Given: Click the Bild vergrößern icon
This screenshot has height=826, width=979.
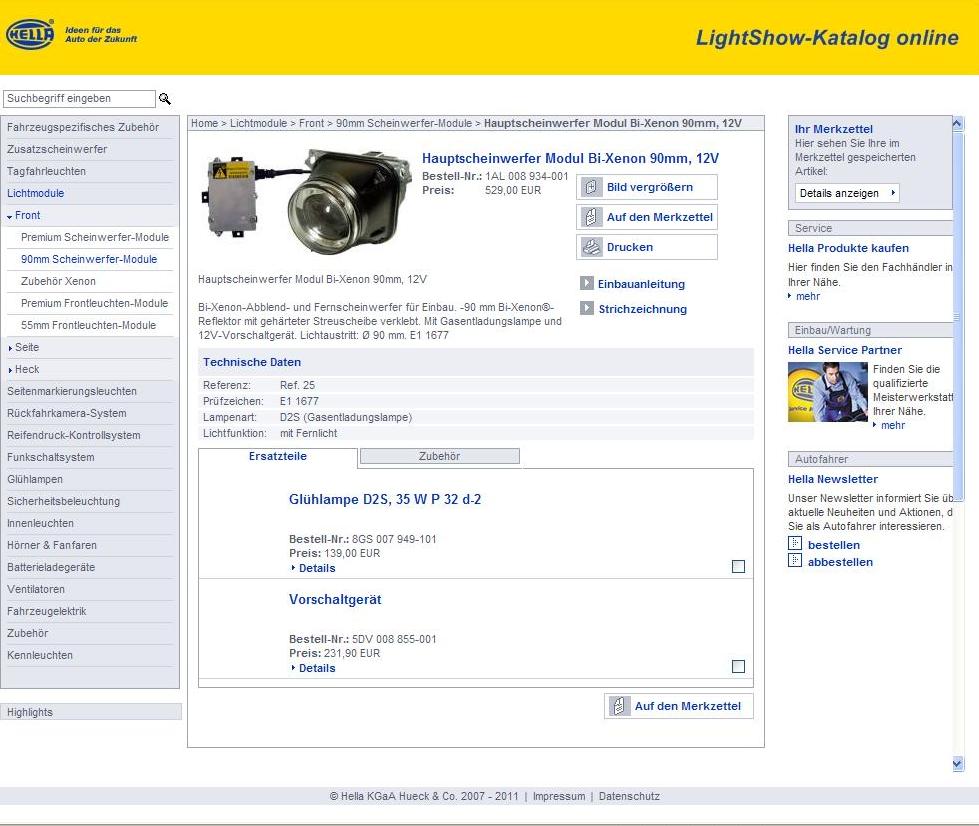Looking at the screenshot, I should [591, 187].
